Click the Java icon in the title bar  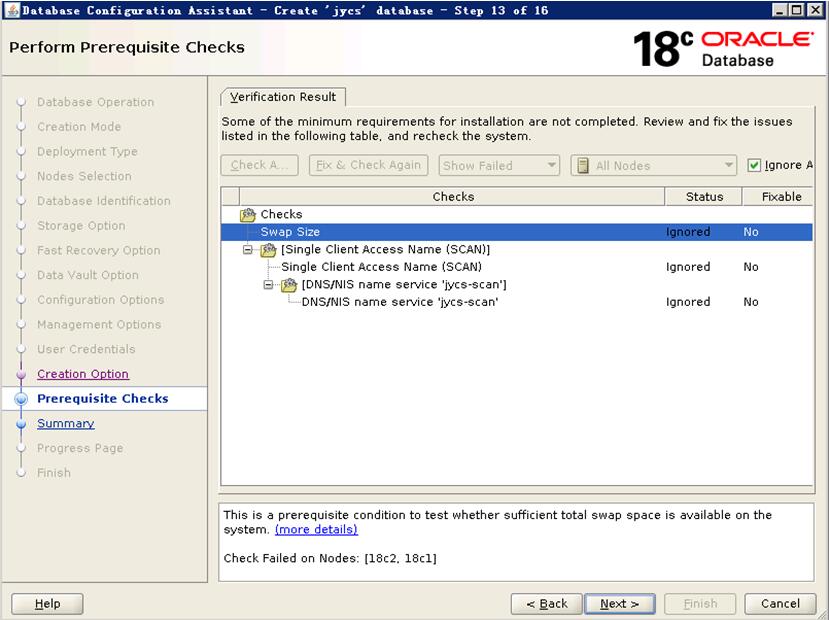point(12,10)
